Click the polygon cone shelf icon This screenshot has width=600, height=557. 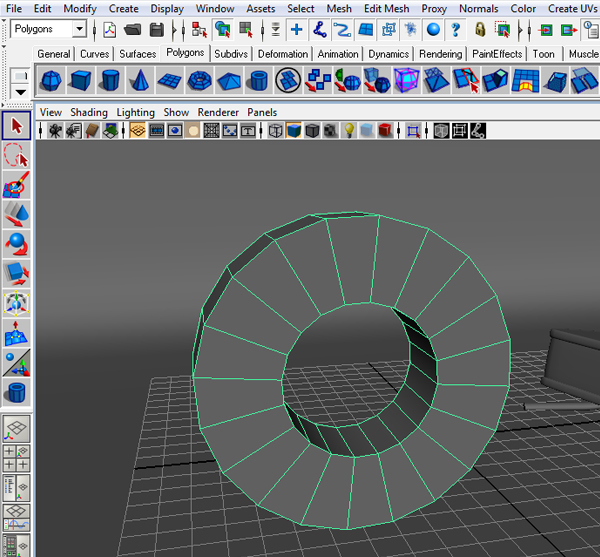tap(141, 80)
